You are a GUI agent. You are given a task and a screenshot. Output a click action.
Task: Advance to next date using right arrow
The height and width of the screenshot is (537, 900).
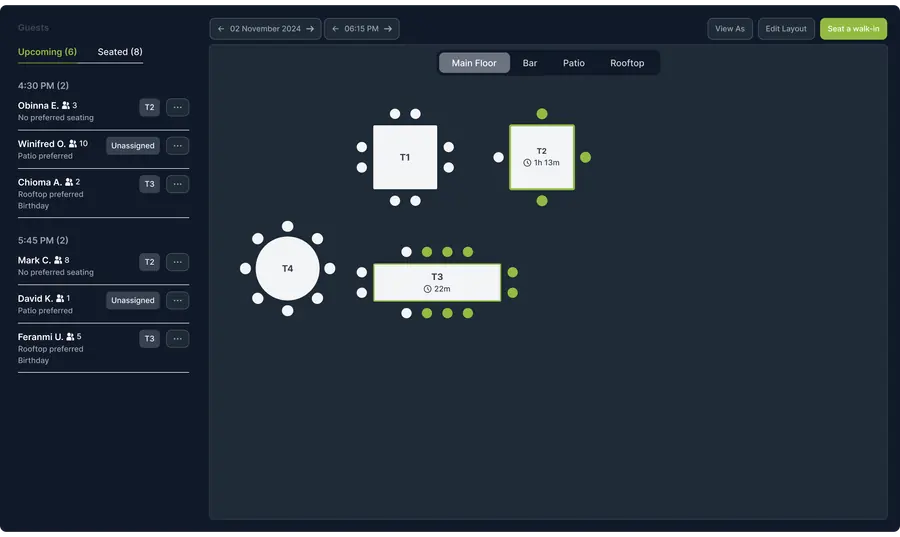(310, 29)
